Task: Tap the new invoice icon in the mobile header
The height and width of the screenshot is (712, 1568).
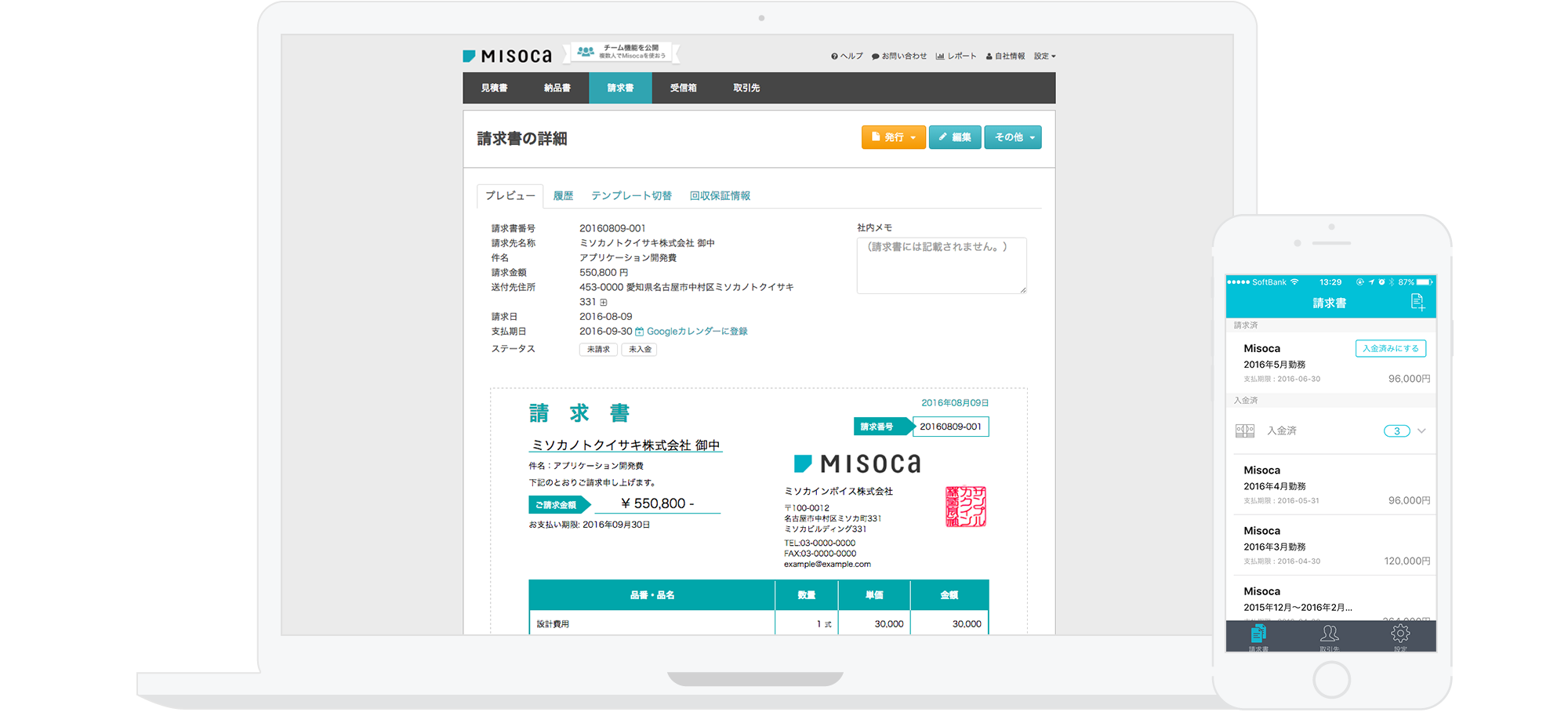Action: [1417, 302]
